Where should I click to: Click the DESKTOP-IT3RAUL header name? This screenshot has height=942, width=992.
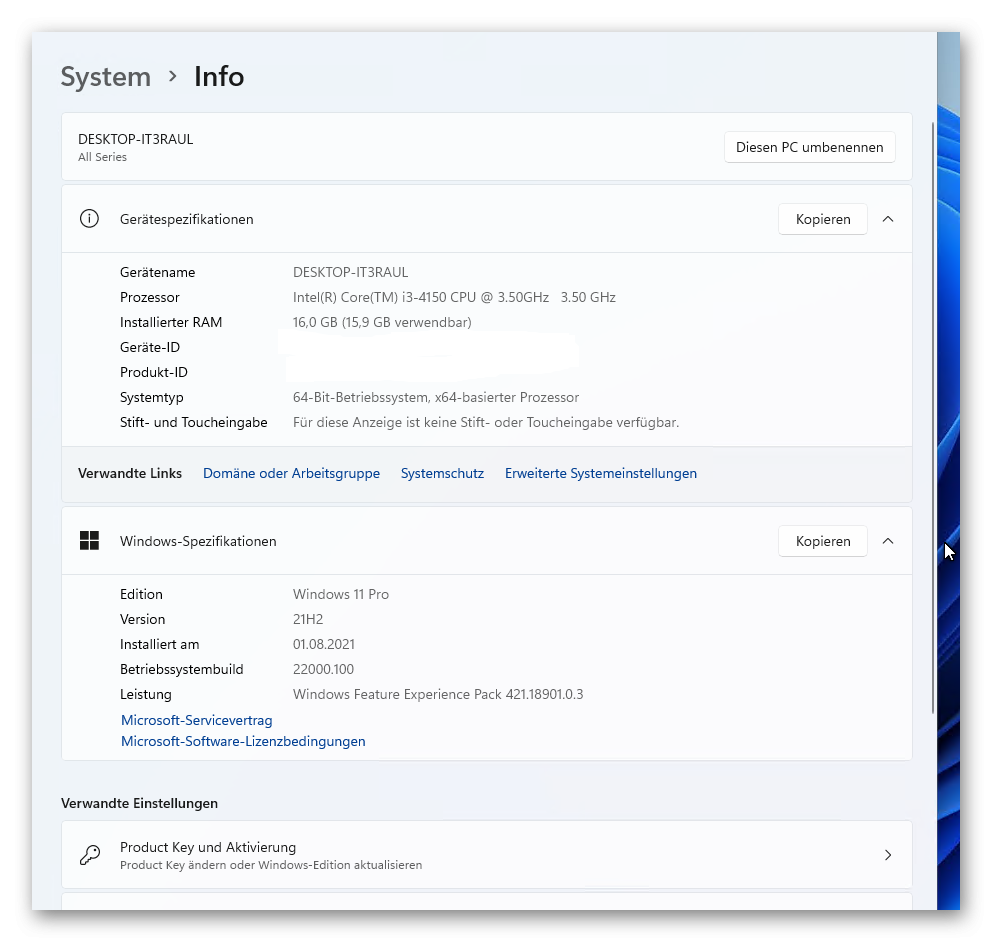click(135, 139)
